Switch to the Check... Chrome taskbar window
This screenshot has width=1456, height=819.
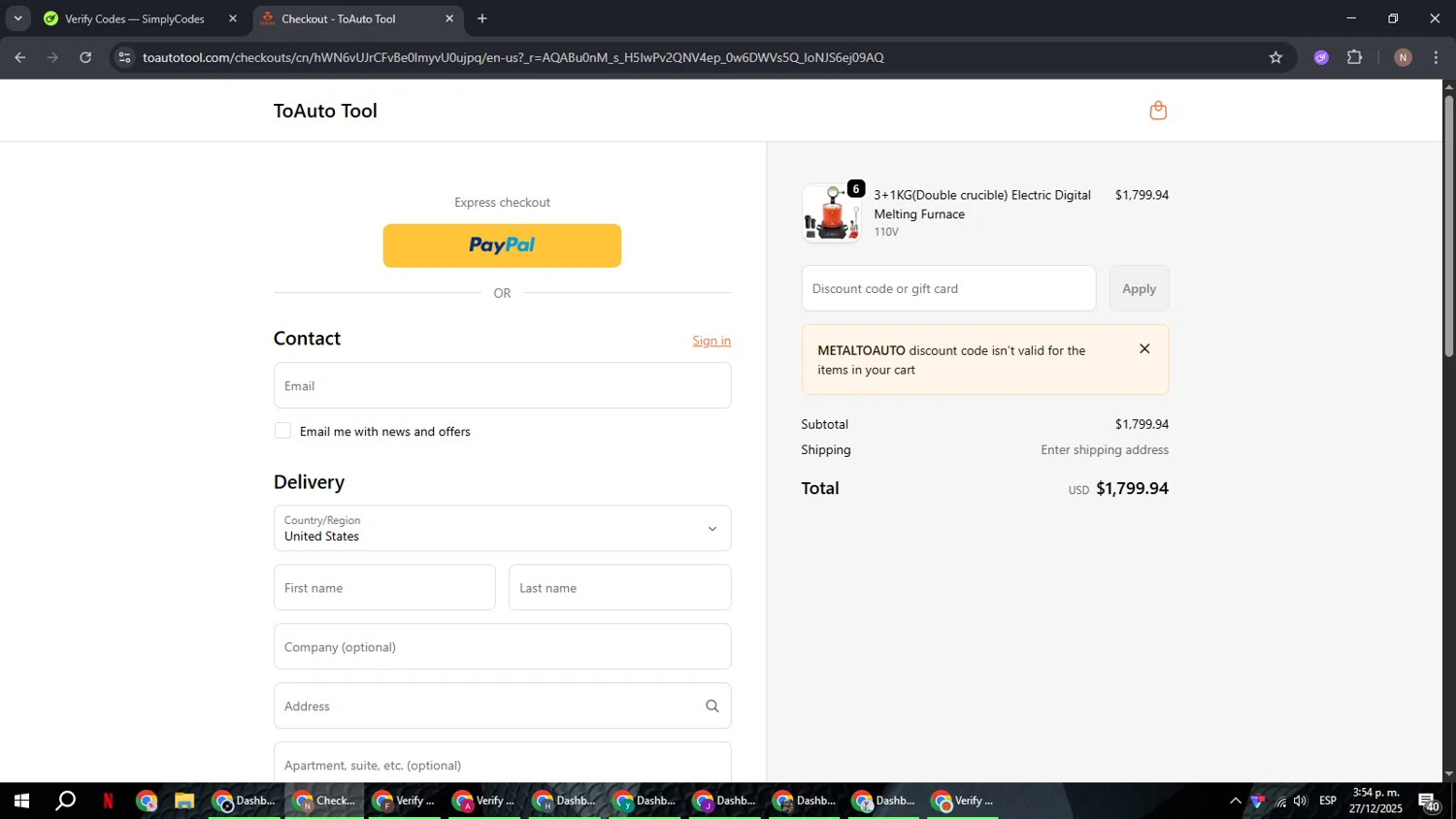tap(325, 801)
